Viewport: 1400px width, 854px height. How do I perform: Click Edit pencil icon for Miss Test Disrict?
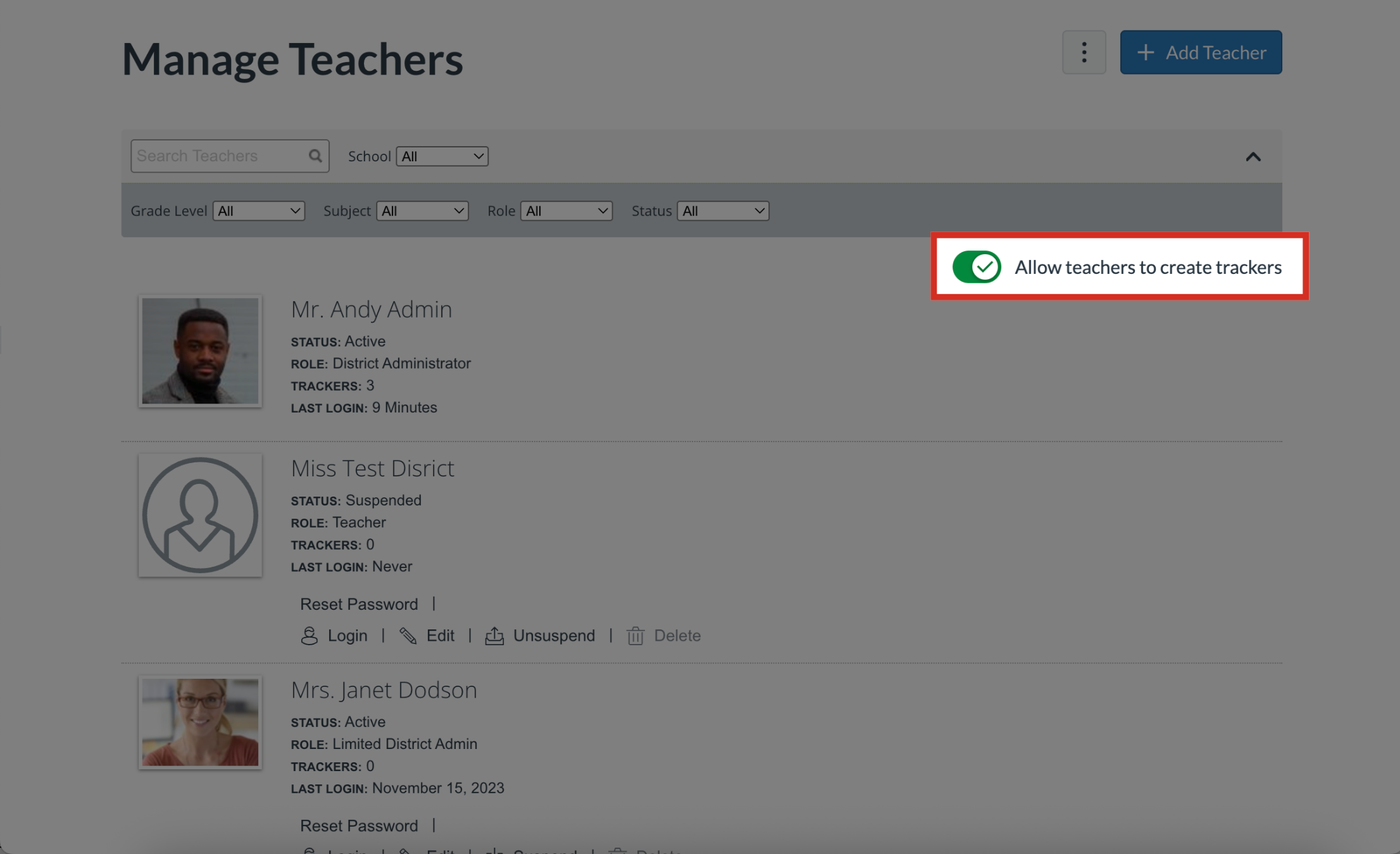click(408, 636)
